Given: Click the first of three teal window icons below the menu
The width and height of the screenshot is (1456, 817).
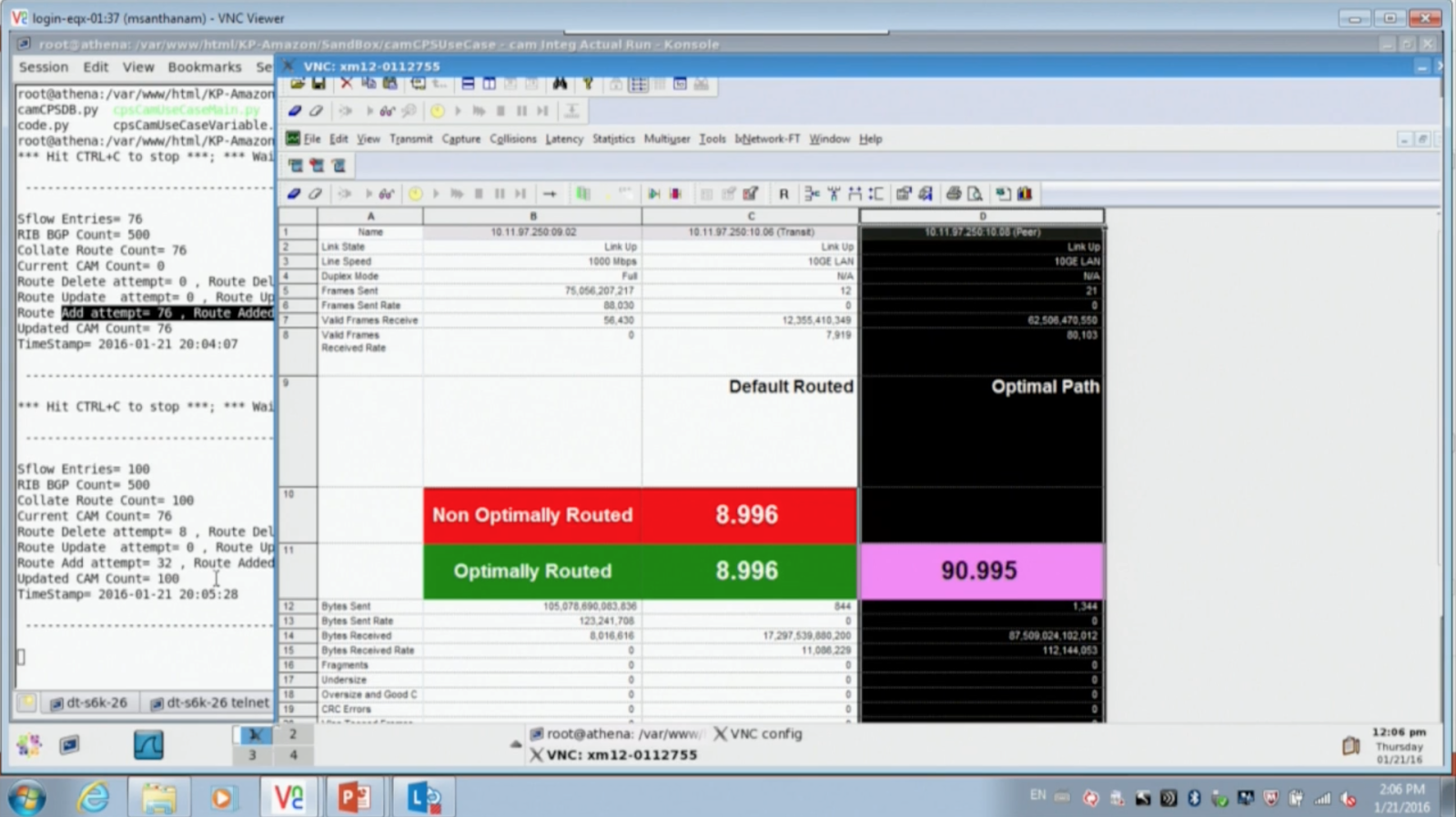Looking at the screenshot, I should coord(296,166).
